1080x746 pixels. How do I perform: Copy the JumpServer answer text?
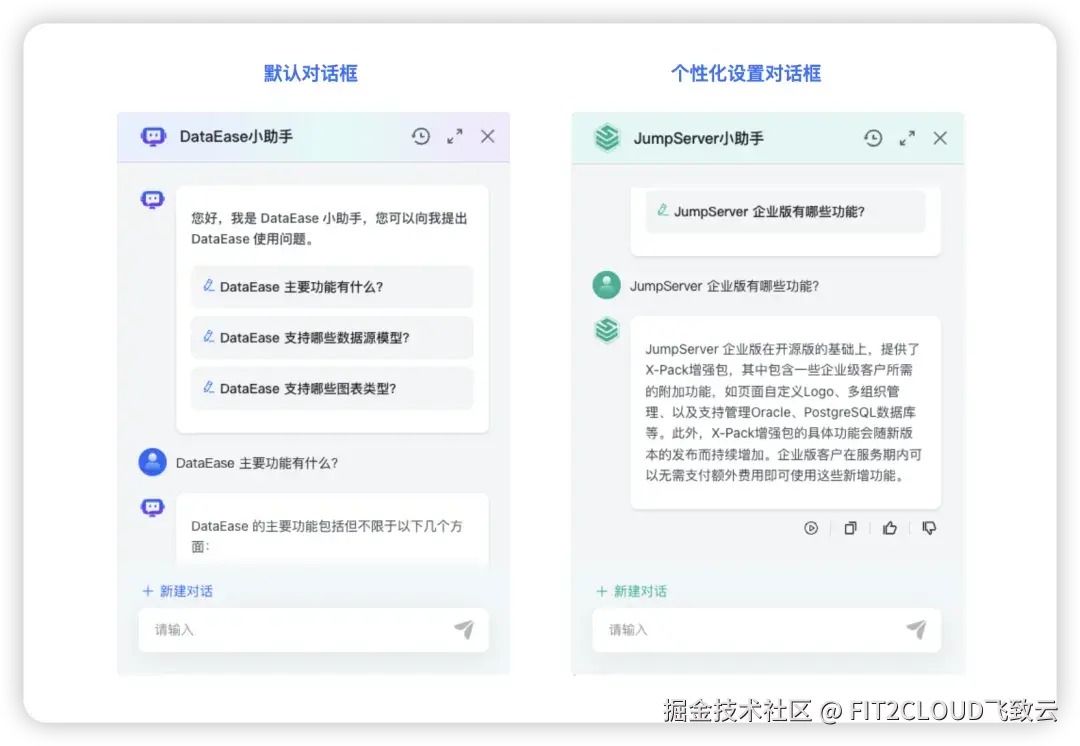(x=851, y=528)
